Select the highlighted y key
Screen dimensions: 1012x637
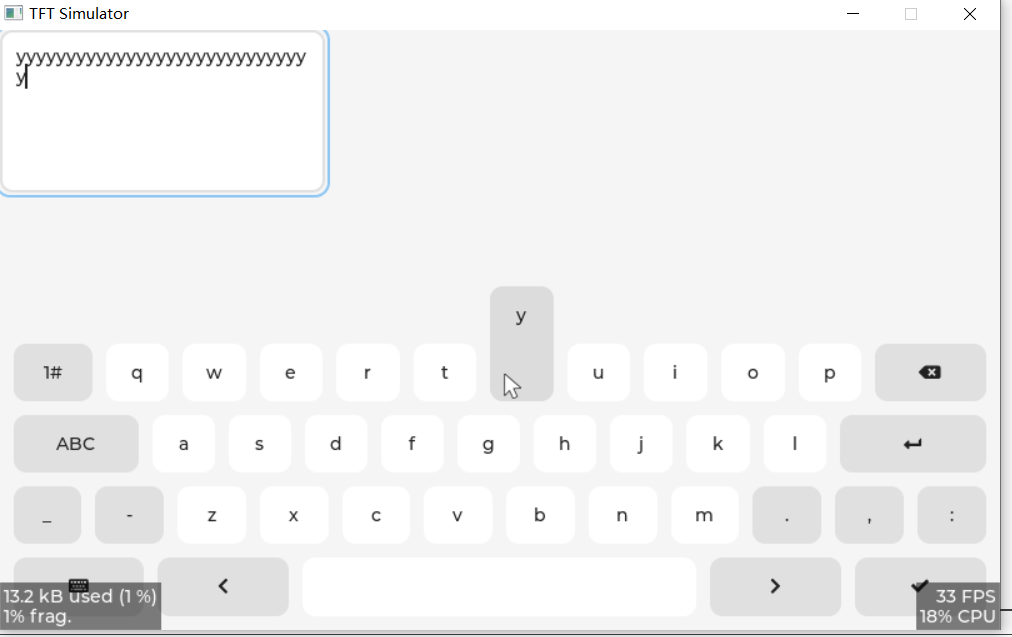521,344
